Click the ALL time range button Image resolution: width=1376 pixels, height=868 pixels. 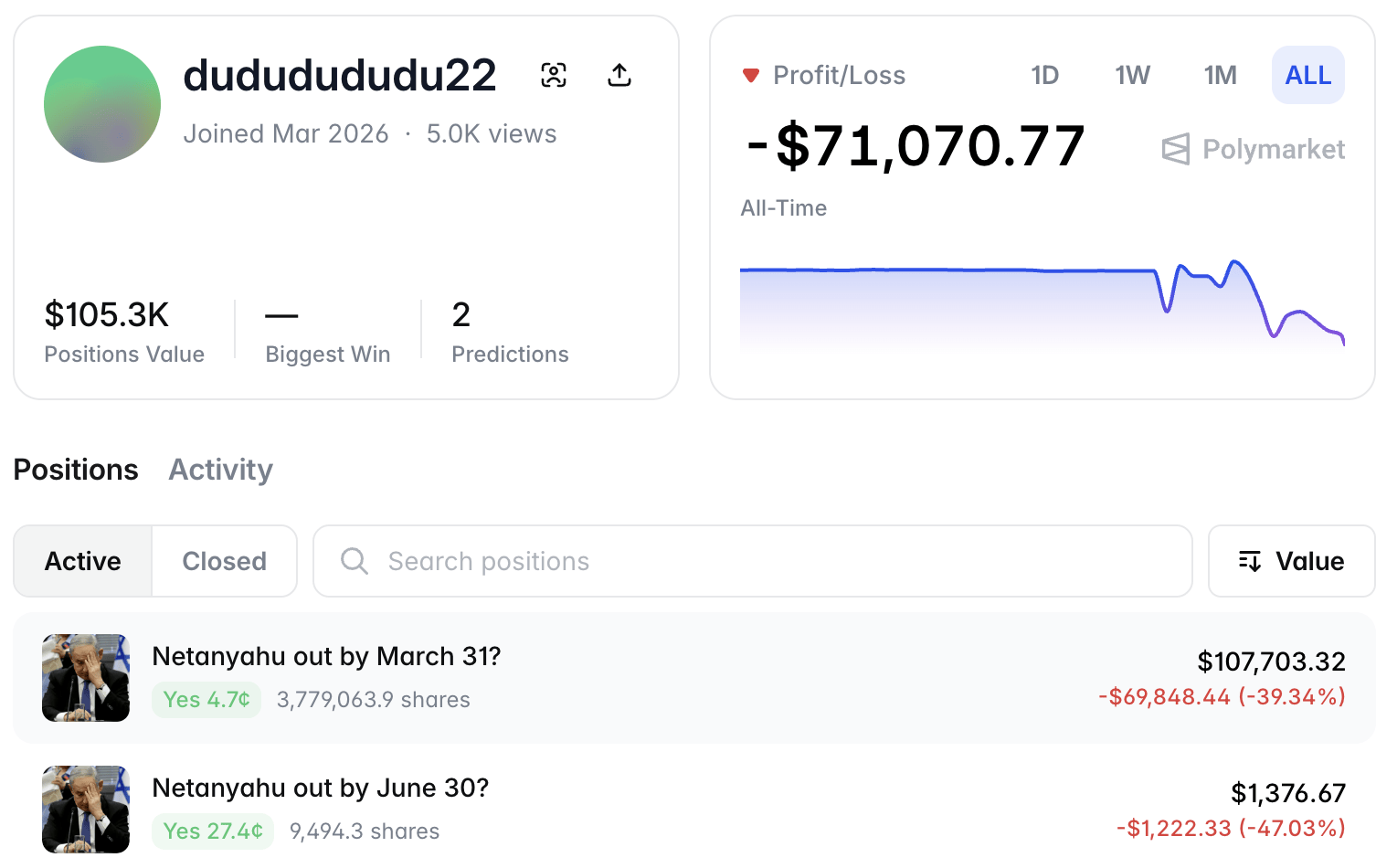click(1307, 76)
